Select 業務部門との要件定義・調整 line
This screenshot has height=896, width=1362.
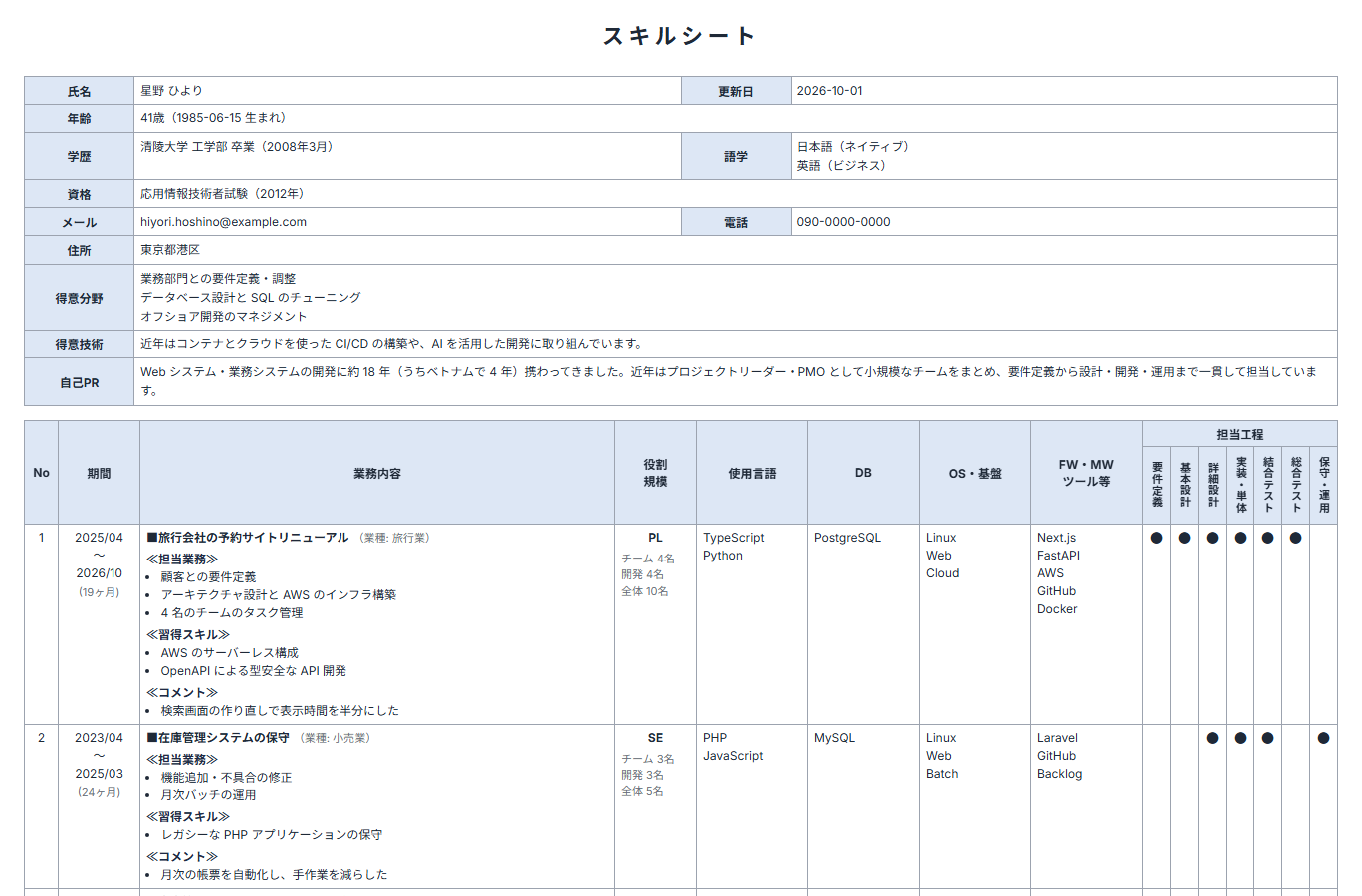tap(218, 279)
